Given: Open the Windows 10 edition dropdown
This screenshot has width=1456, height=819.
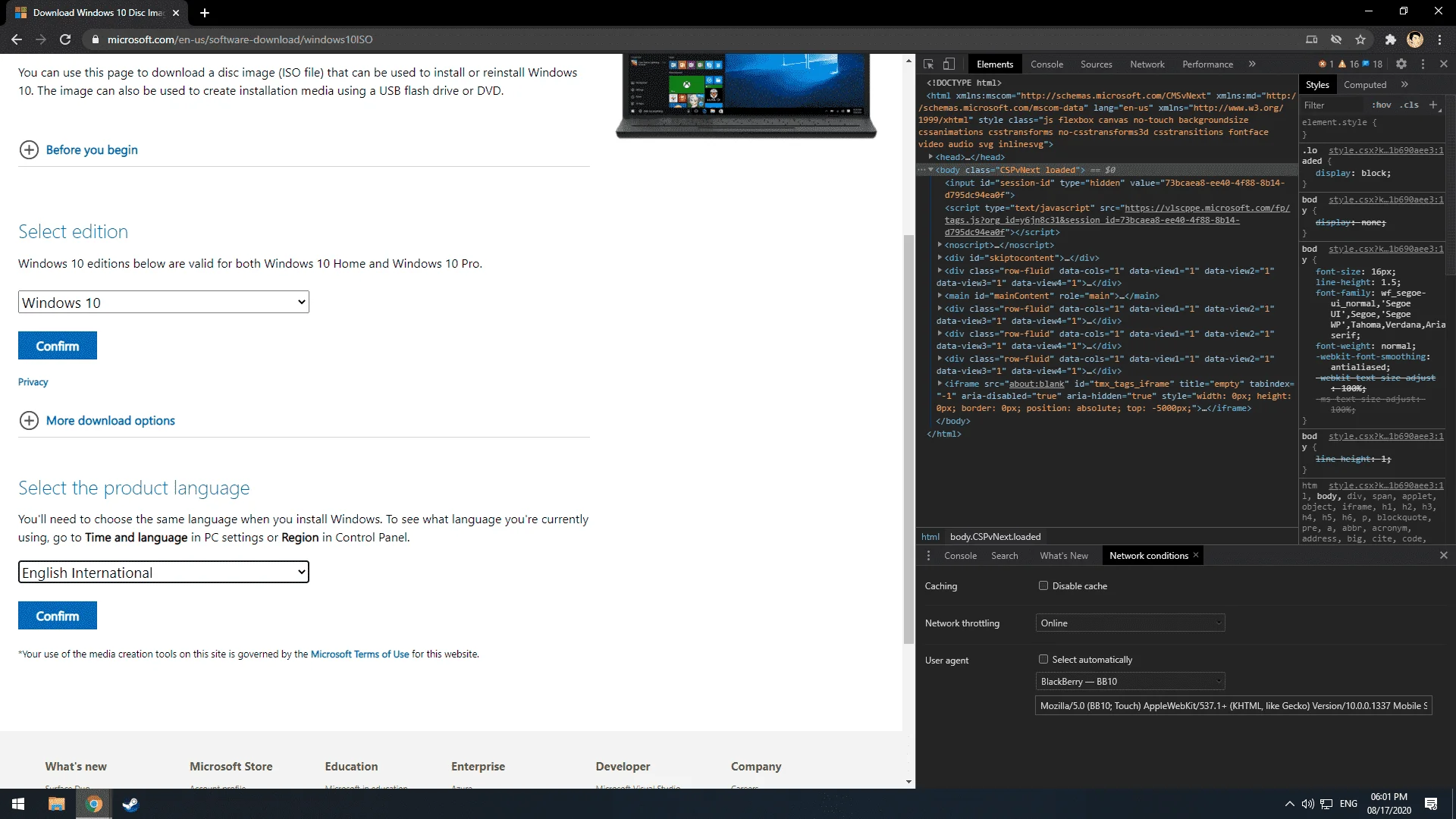Looking at the screenshot, I should [x=163, y=303].
